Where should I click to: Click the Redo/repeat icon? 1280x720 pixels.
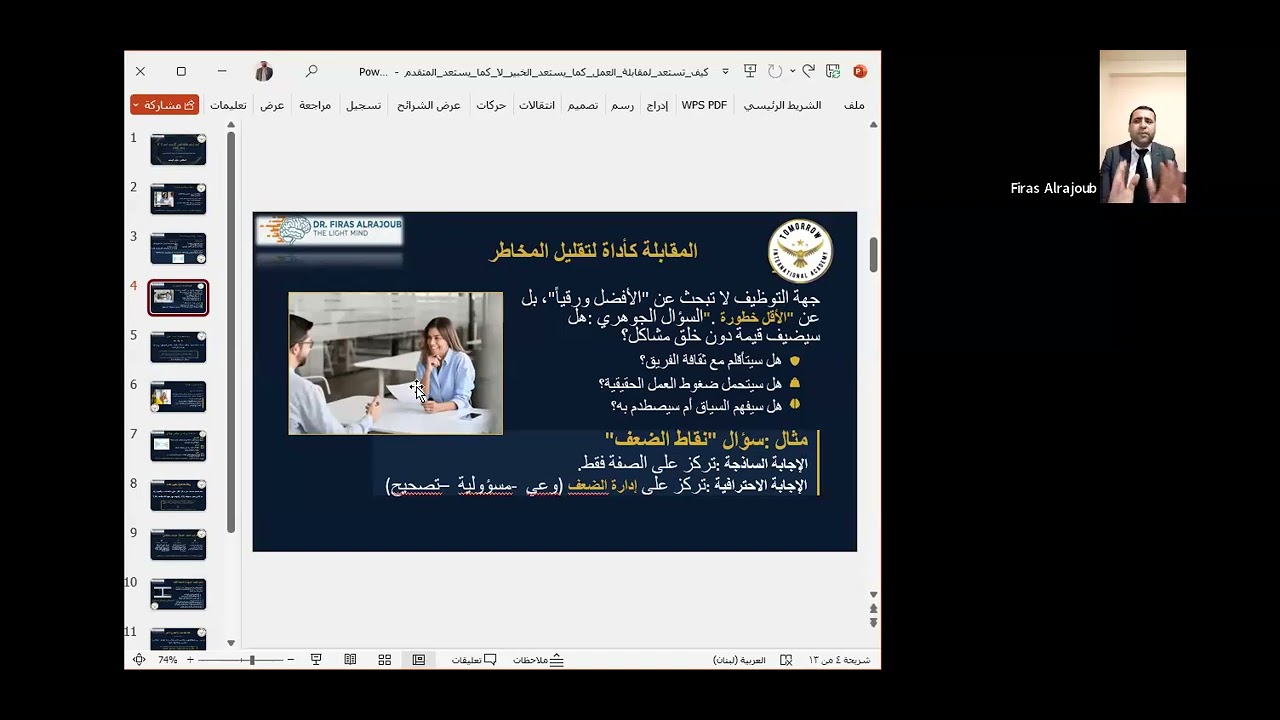(775, 71)
